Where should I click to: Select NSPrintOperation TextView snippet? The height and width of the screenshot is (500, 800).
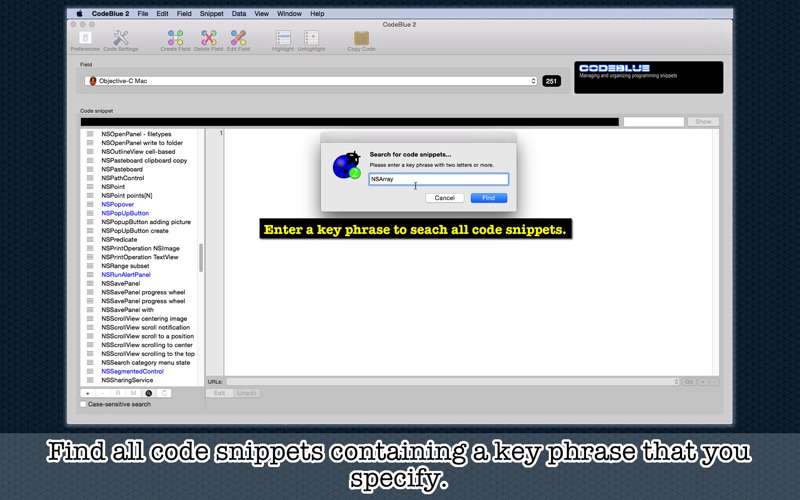pos(140,257)
